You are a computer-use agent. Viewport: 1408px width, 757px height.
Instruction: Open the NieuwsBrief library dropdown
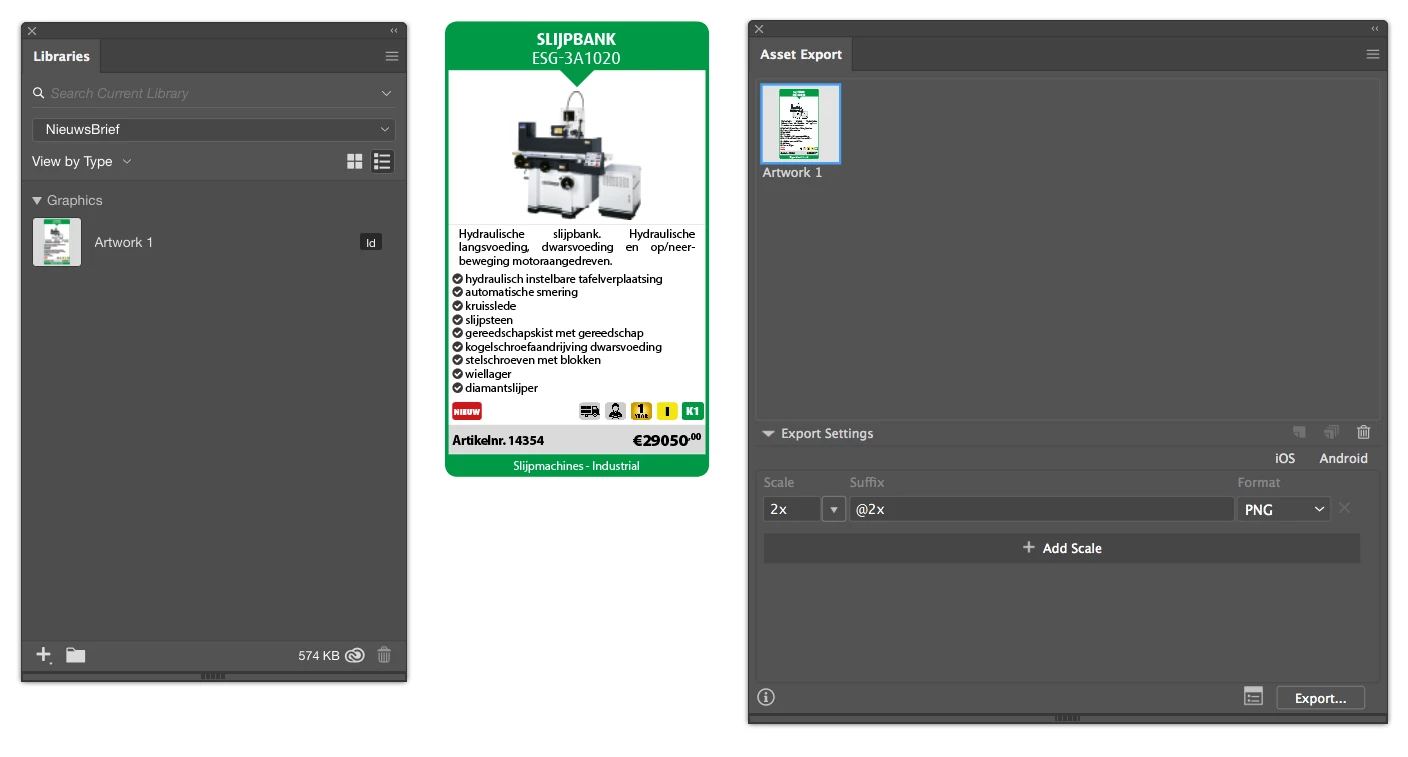click(214, 129)
